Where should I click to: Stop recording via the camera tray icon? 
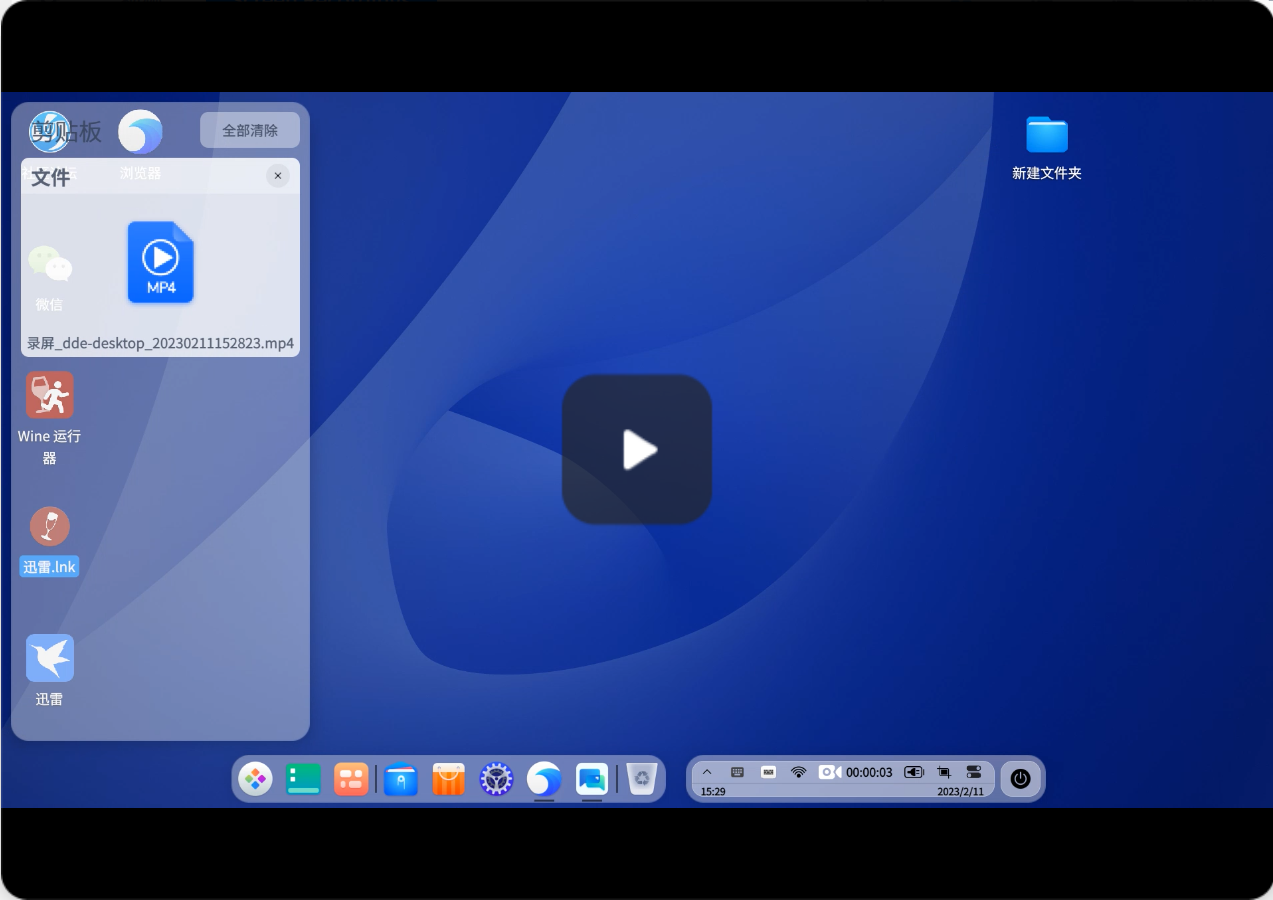(830, 772)
